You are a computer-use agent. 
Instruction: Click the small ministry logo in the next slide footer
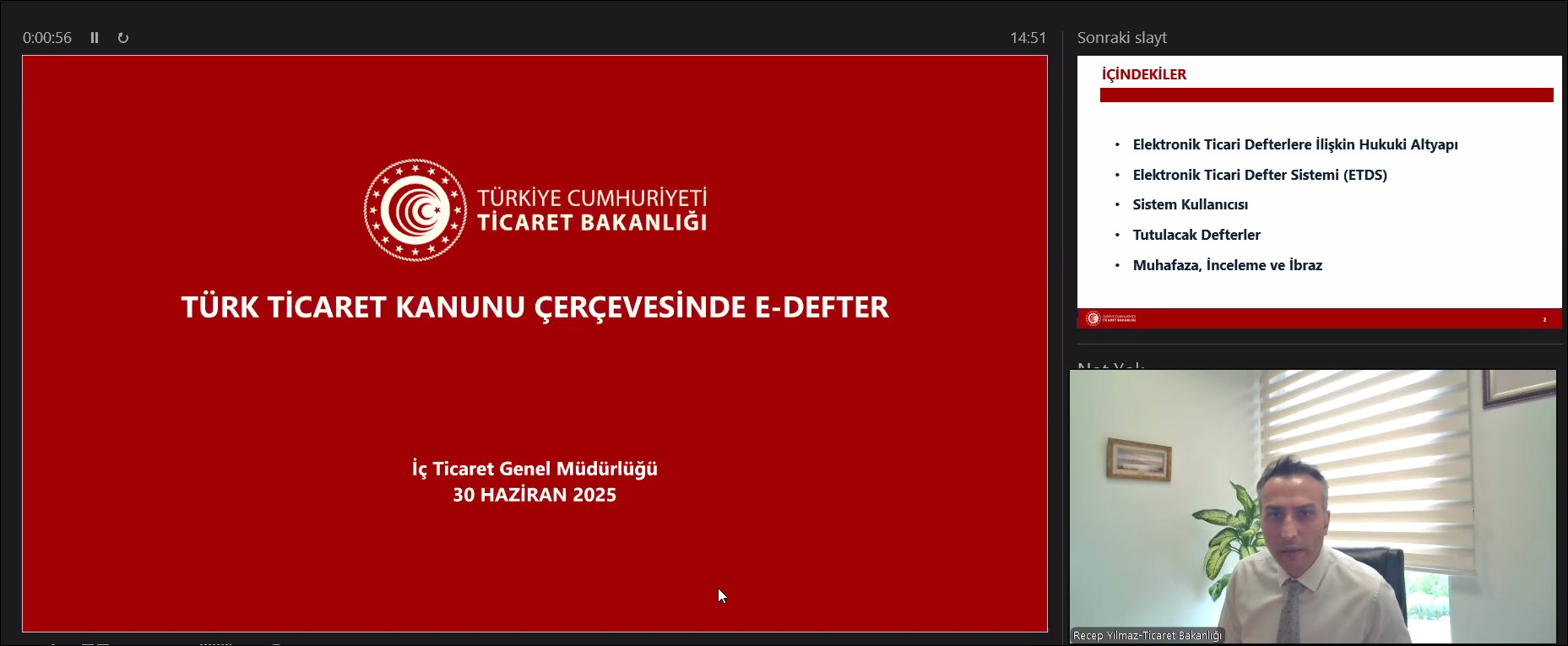tap(1110, 318)
